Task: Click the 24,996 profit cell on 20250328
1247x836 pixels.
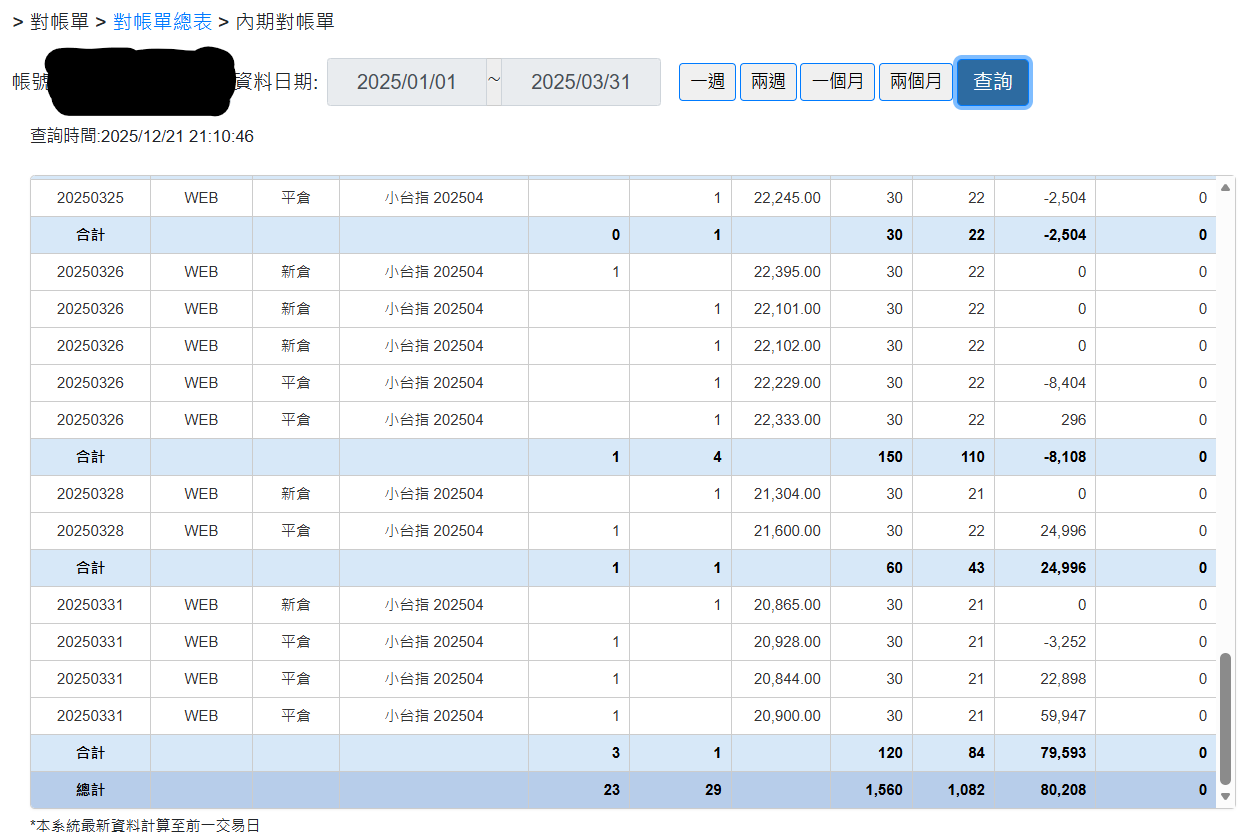Action: click(1045, 531)
